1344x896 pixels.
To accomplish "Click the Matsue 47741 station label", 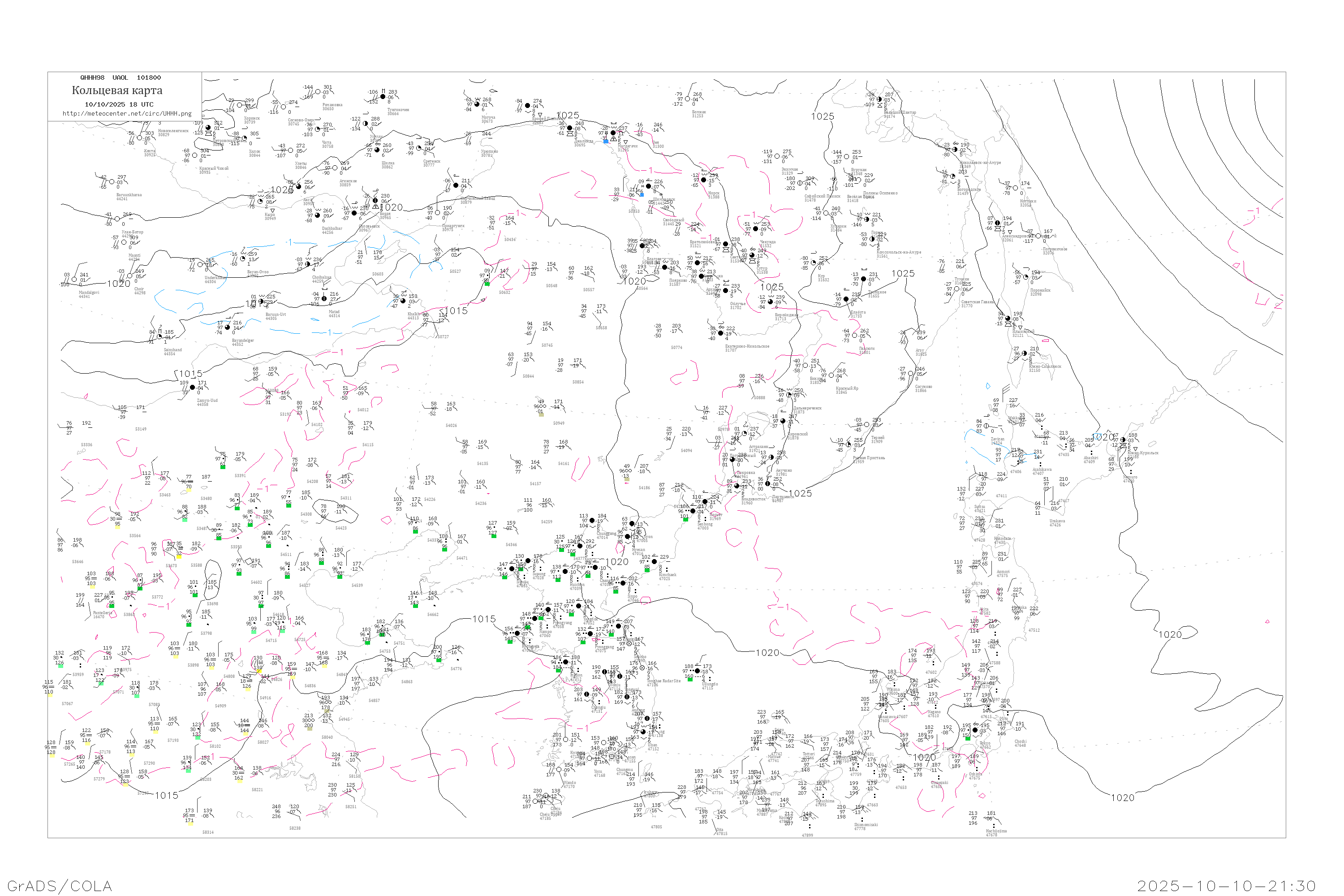I will tap(774, 758).
